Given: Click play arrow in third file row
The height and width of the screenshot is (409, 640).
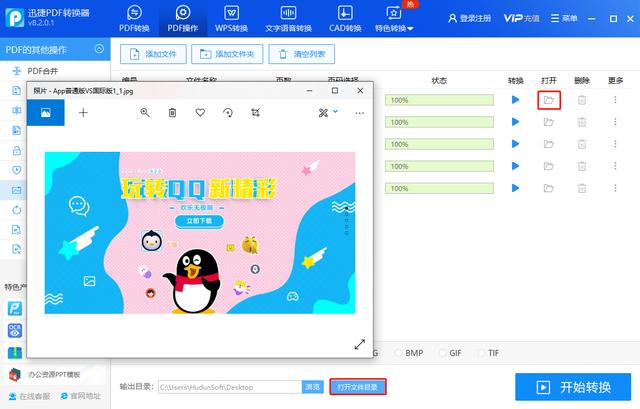Looking at the screenshot, I should tap(516, 144).
